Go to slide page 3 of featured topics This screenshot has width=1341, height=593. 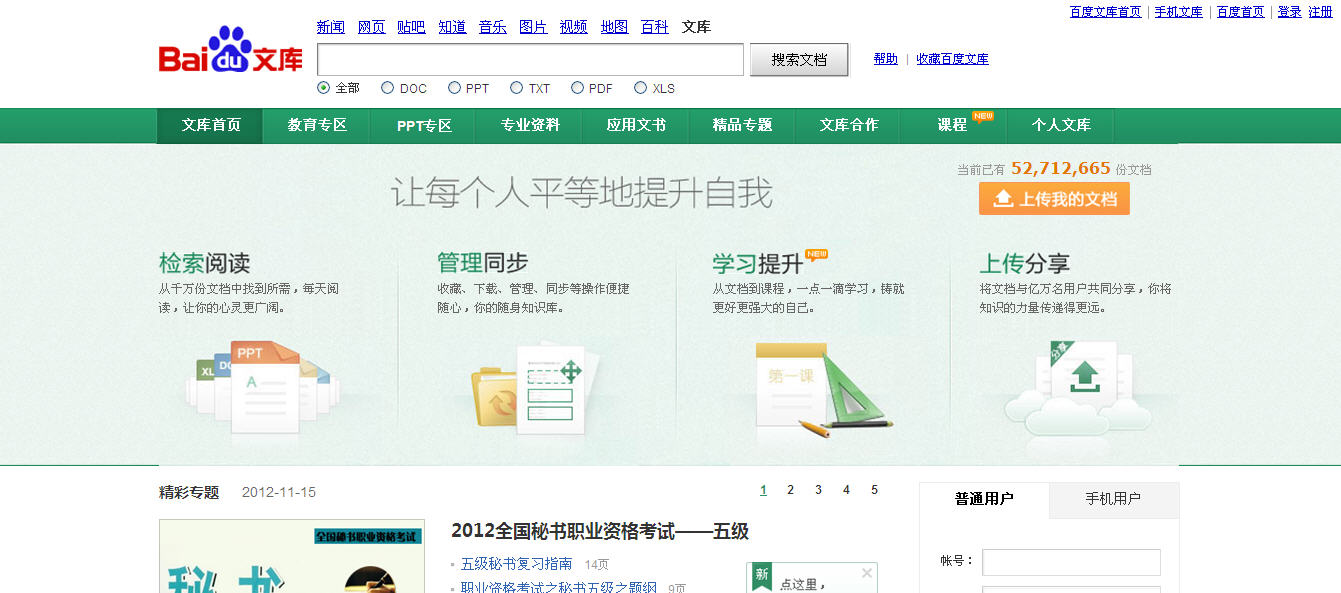coord(818,490)
